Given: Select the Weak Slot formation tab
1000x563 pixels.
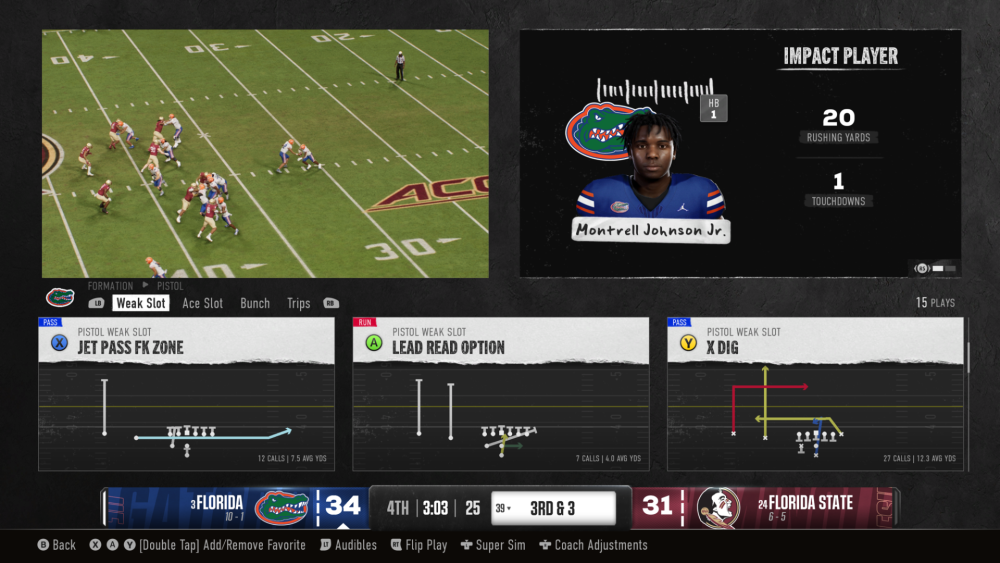Looking at the screenshot, I should [140, 303].
